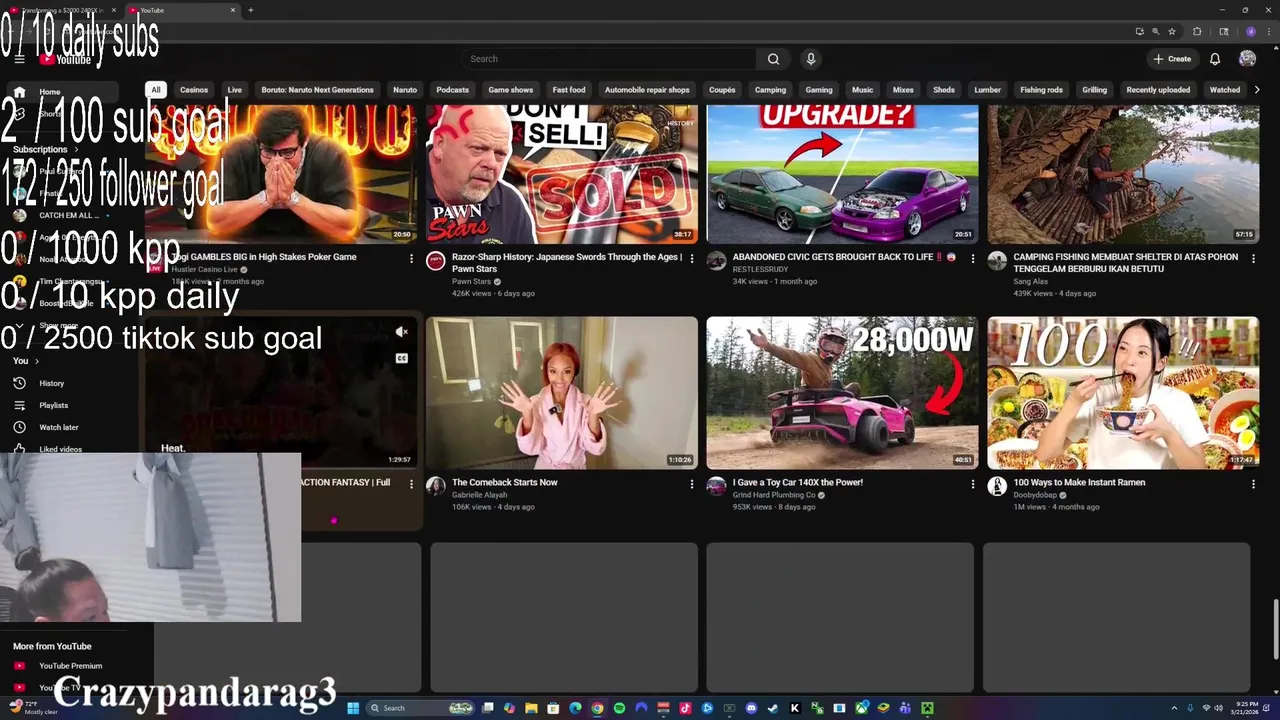Open the Chrome extensions puzzle icon

point(1197,32)
